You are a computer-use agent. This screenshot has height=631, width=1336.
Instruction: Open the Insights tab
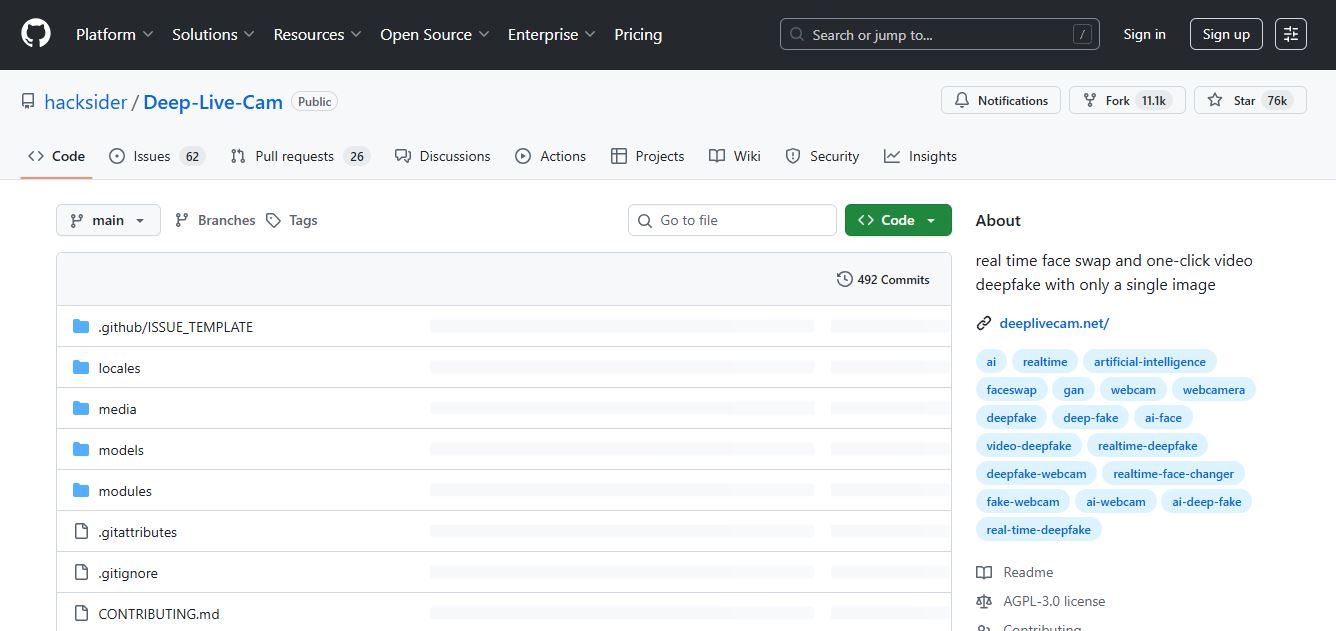point(920,156)
